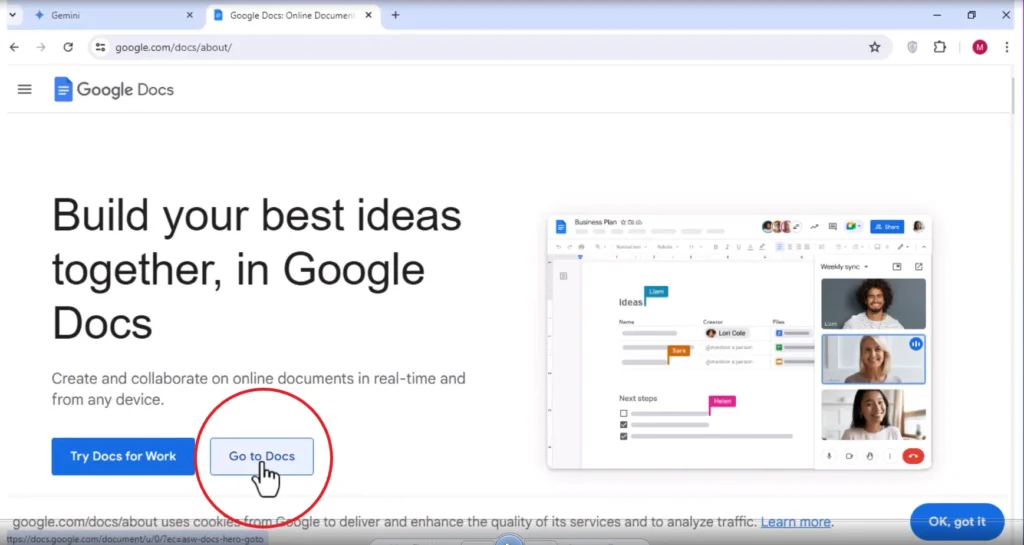The height and width of the screenshot is (545, 1024).
Task: View site information icon in address bar
Action: click(x=100, y=47)
